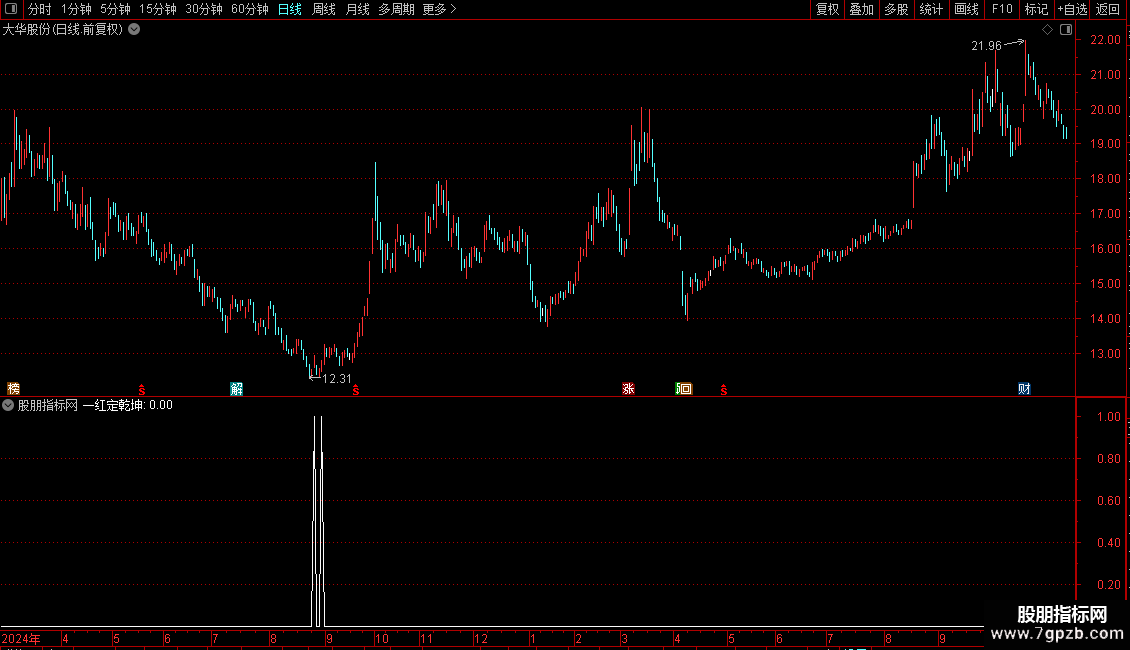Click the diamond icon above price axis
1130x650 pixels.
[x=1048, y=30]
